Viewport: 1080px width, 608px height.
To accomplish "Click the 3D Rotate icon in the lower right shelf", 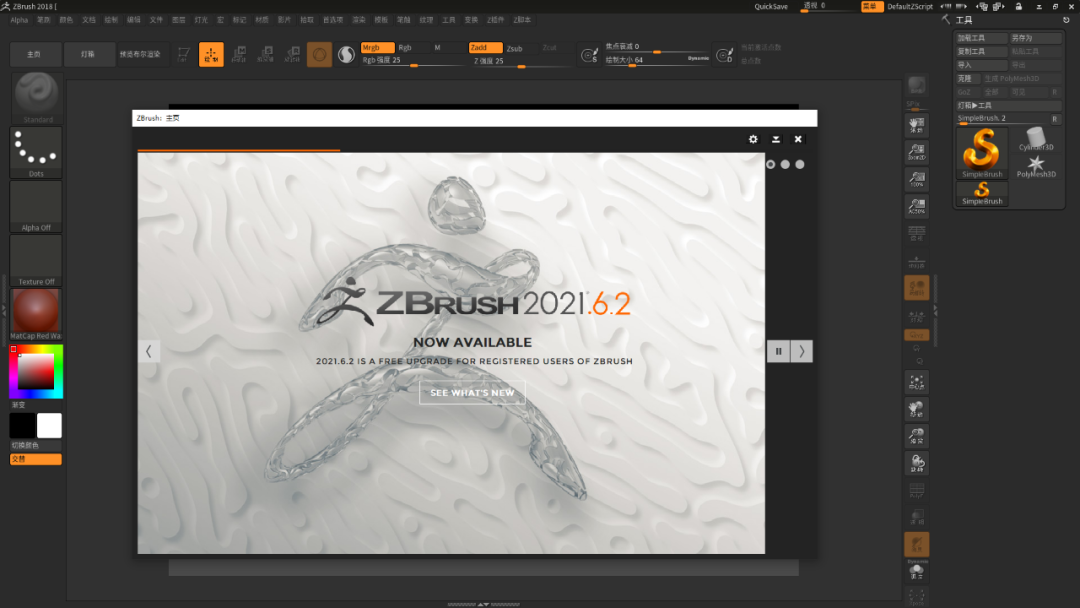I will coord(917,463).
